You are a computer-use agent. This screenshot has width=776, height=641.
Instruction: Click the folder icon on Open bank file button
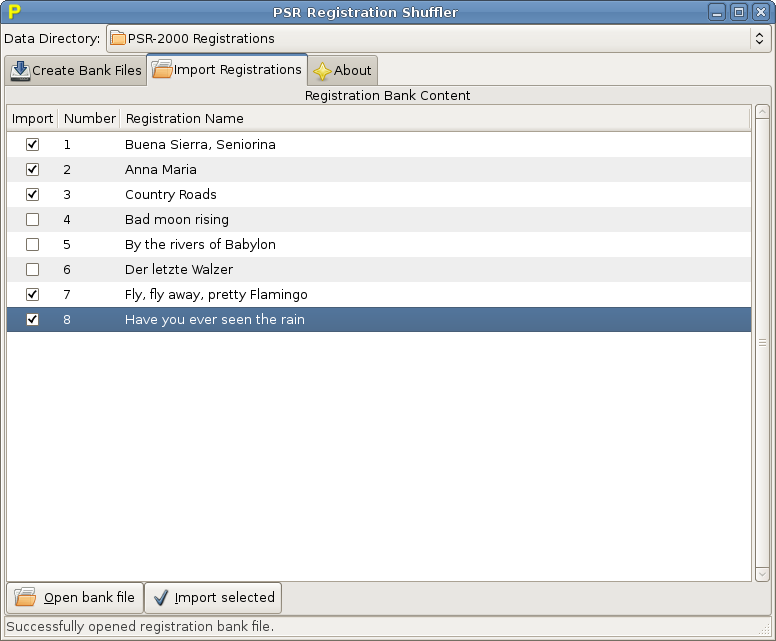(x=25, y=598)
